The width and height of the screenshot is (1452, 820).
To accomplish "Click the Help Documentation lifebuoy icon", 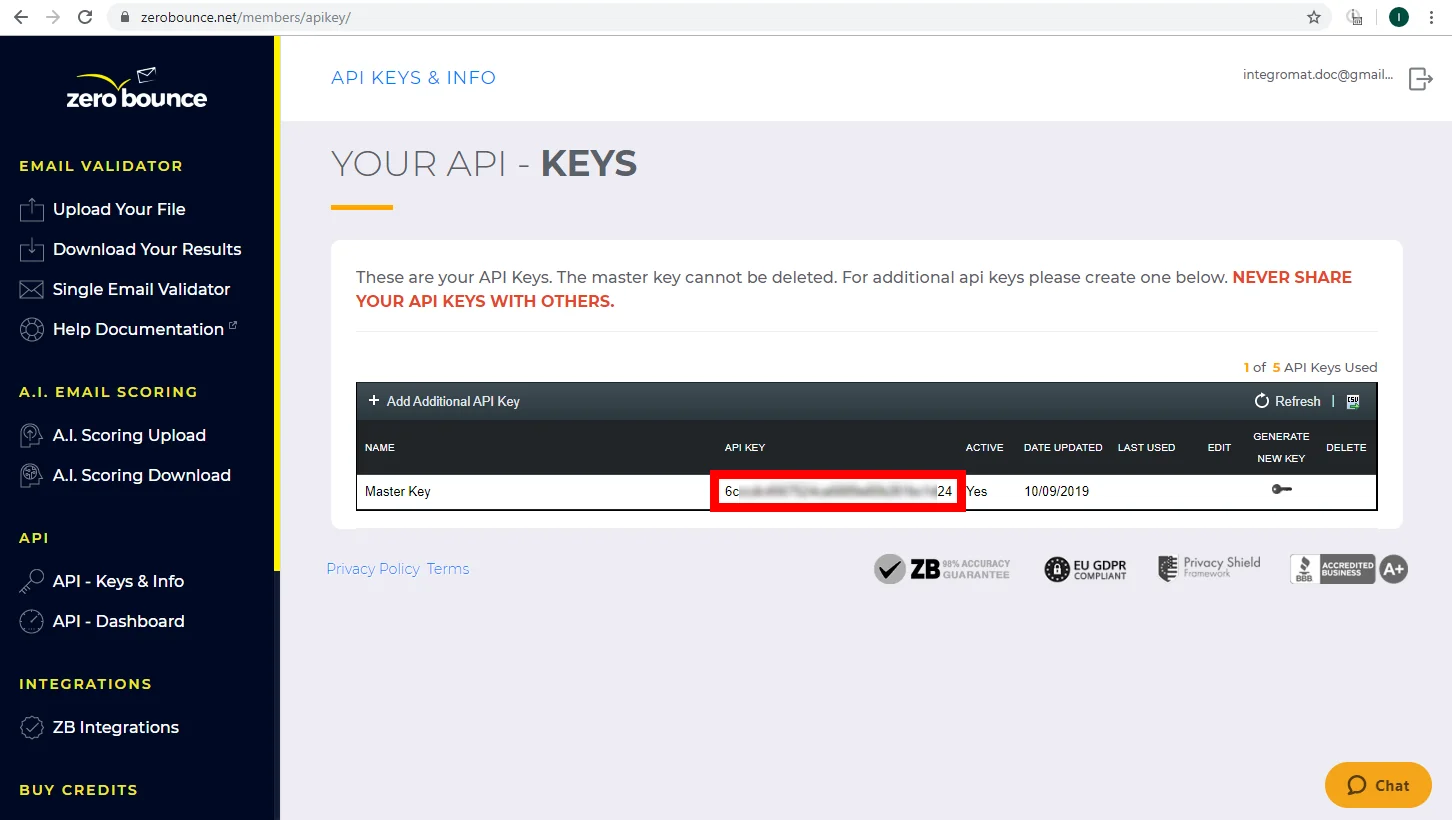I will tap(32, 329).
